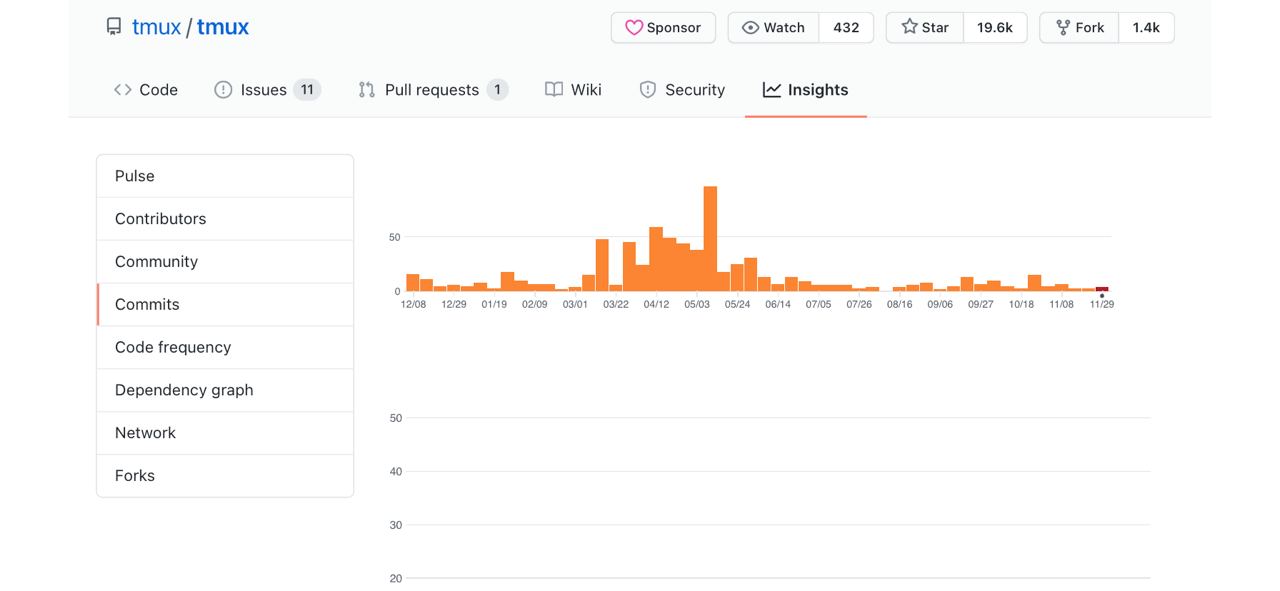Switch to the Pull requests tab
This screenshot has width=1280, height=591.
(x=433, y=90)
